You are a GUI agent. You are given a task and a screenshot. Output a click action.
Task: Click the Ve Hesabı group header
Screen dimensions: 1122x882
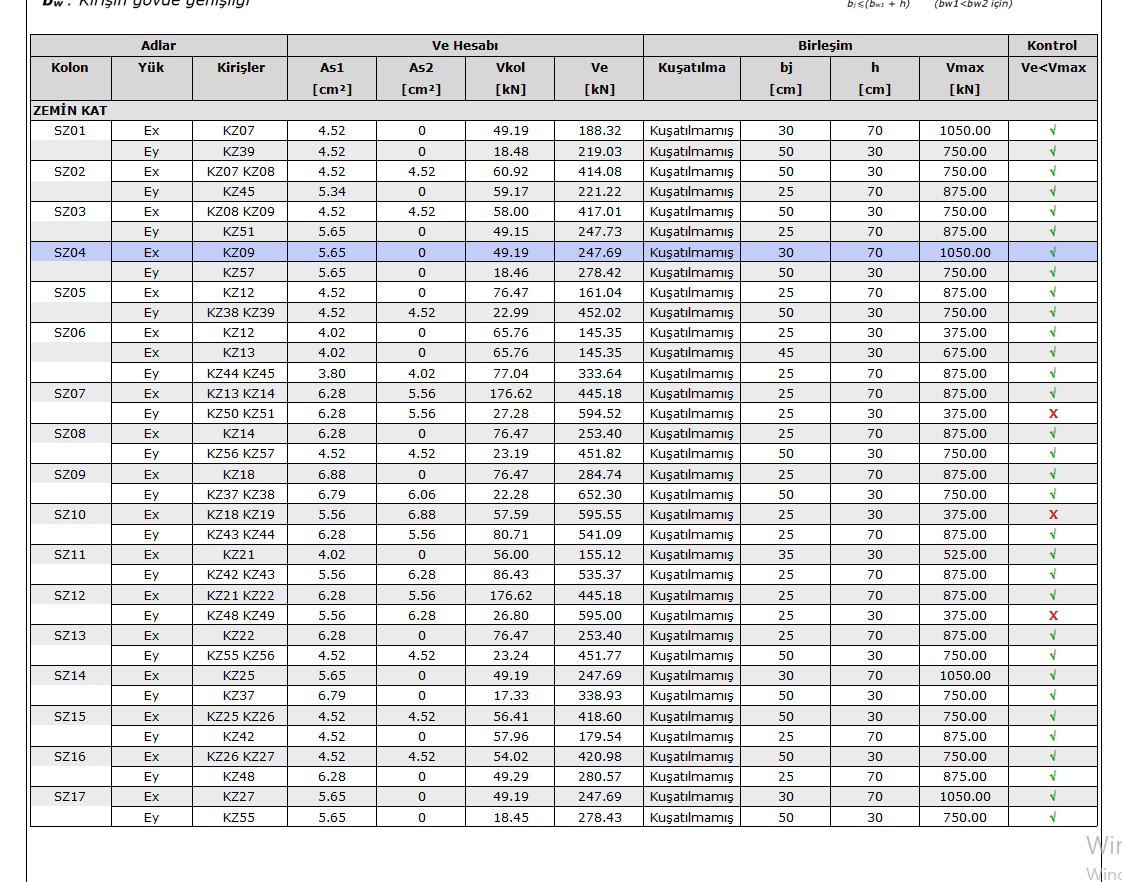(x=465, y=46)
